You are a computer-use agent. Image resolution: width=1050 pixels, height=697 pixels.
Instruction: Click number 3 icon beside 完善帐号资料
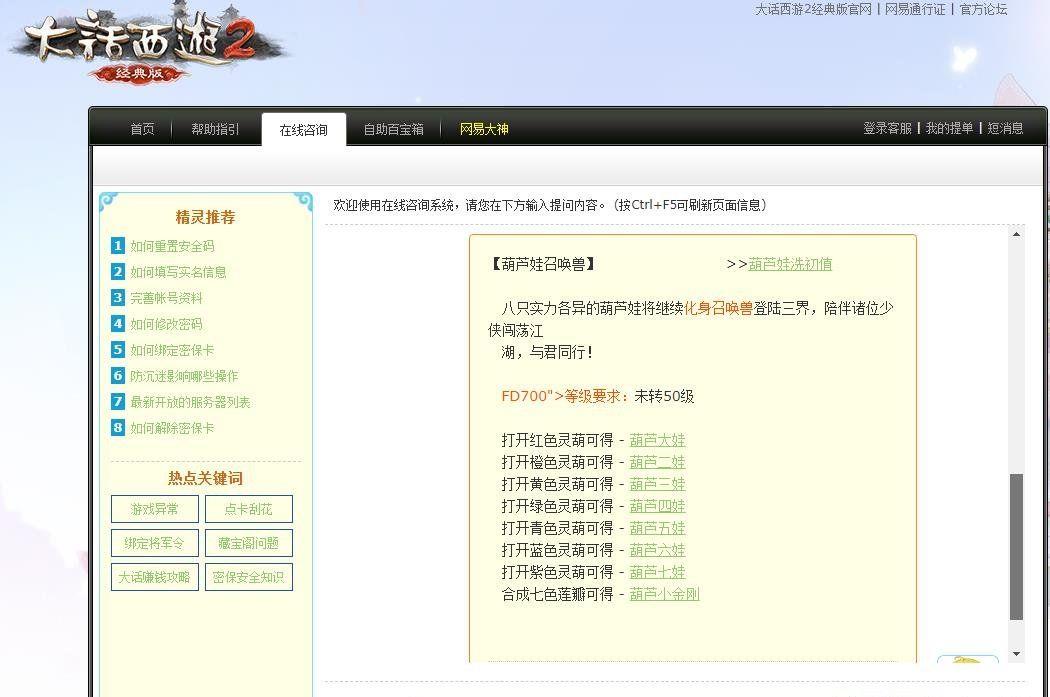[x=118, y=298]
